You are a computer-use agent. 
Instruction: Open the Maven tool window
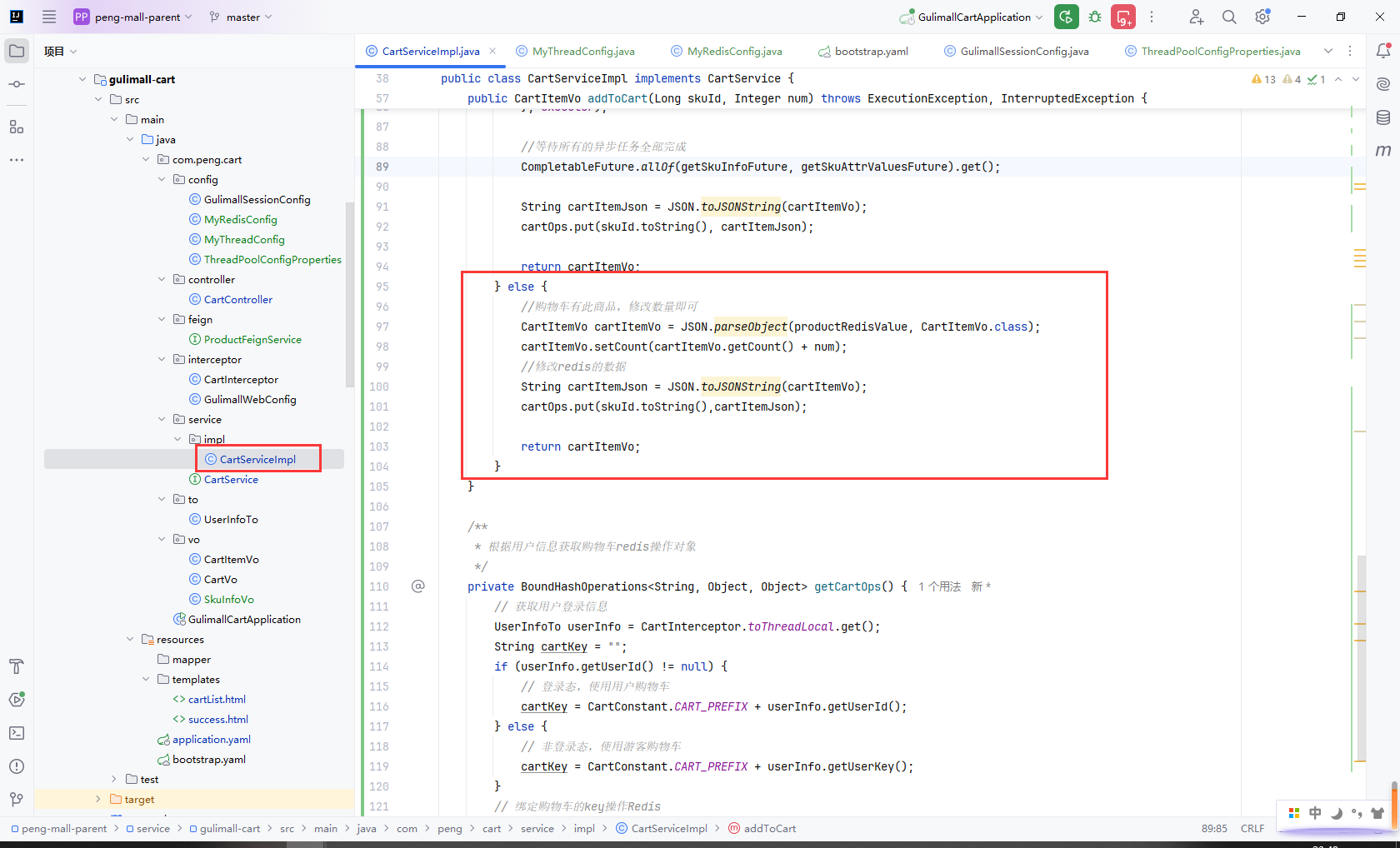[x=1383, y=151]
